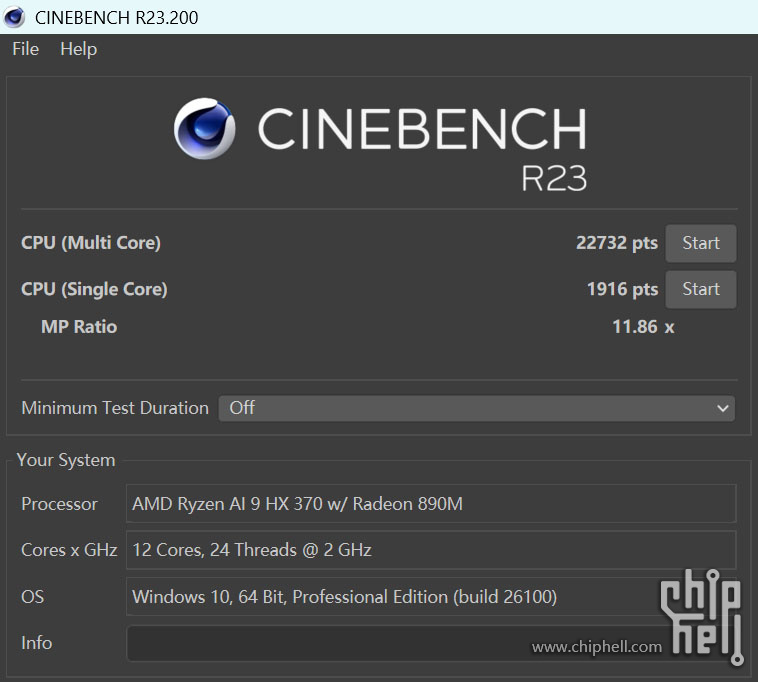
Task: Start the CPU Multi Core test
Action: pyautogui.click(x=700, y=243)
